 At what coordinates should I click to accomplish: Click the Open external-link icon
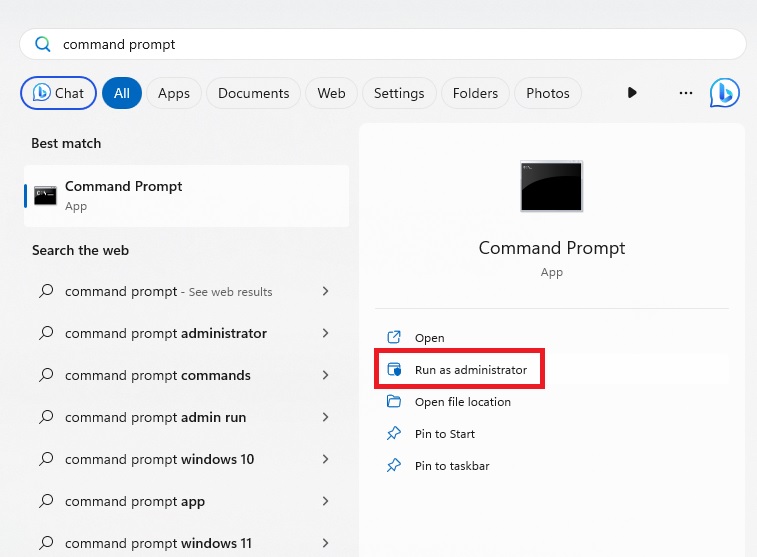pos(394,337)
